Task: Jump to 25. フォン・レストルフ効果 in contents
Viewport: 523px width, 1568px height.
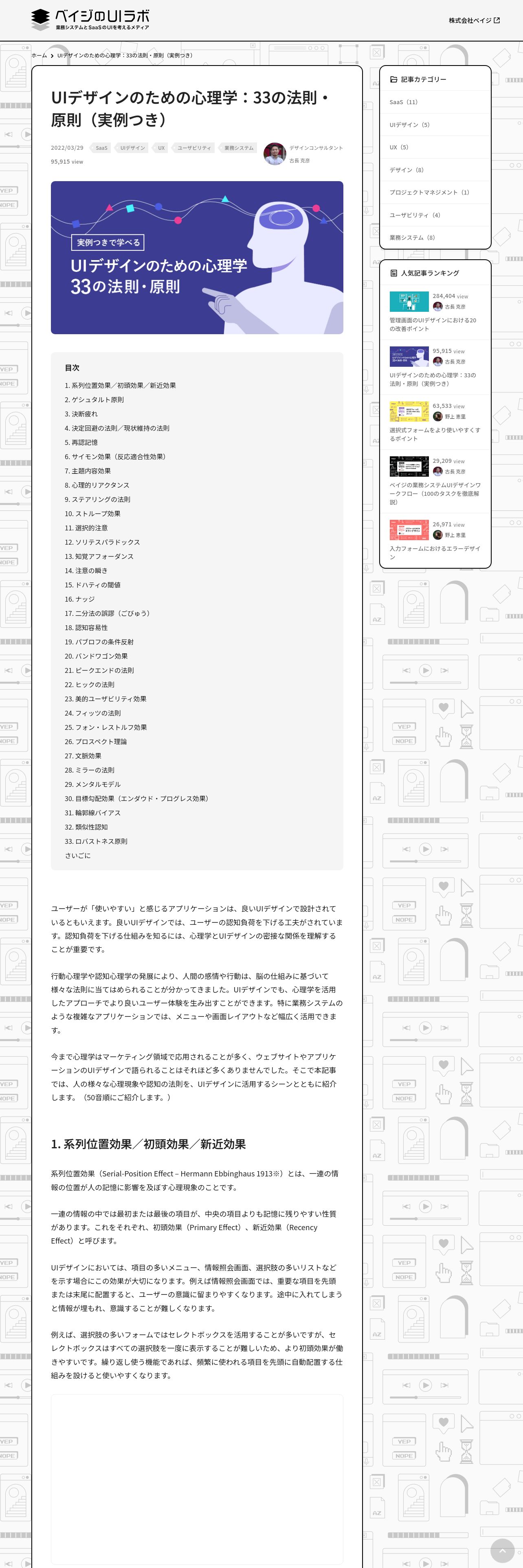Action: (106, 727)
